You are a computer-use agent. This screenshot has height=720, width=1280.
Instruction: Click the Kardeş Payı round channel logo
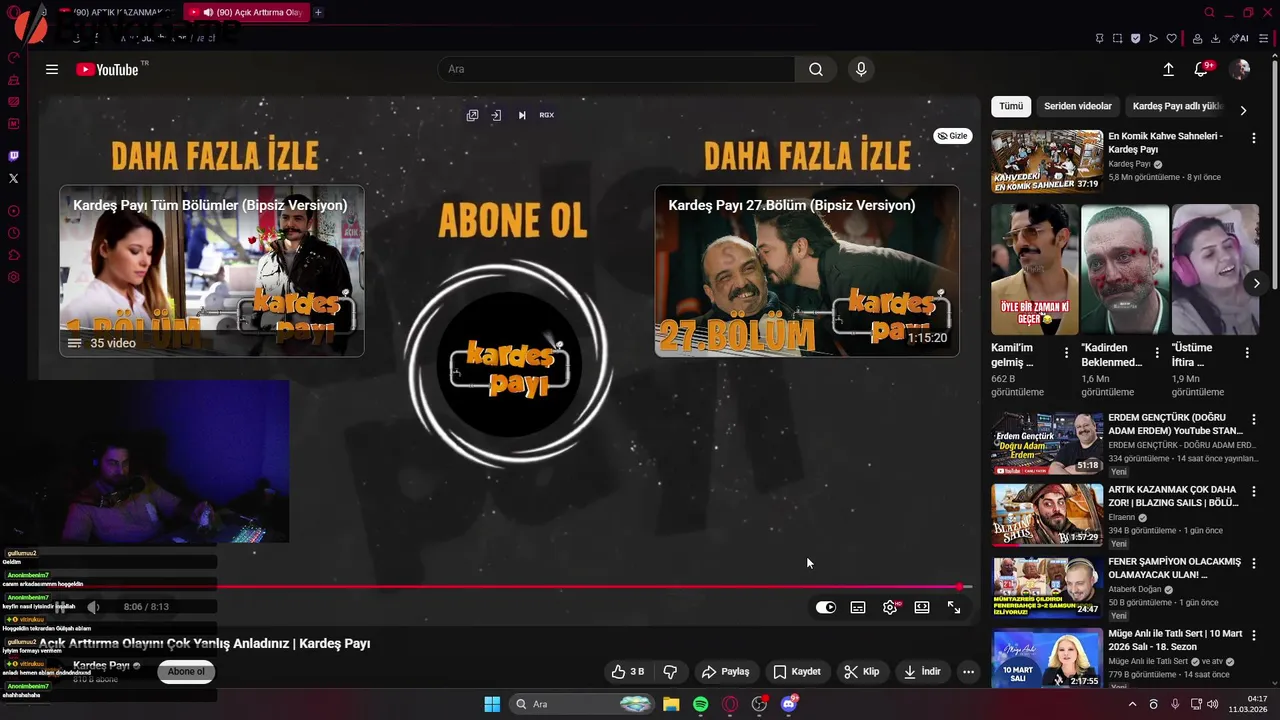coord(510,365)
